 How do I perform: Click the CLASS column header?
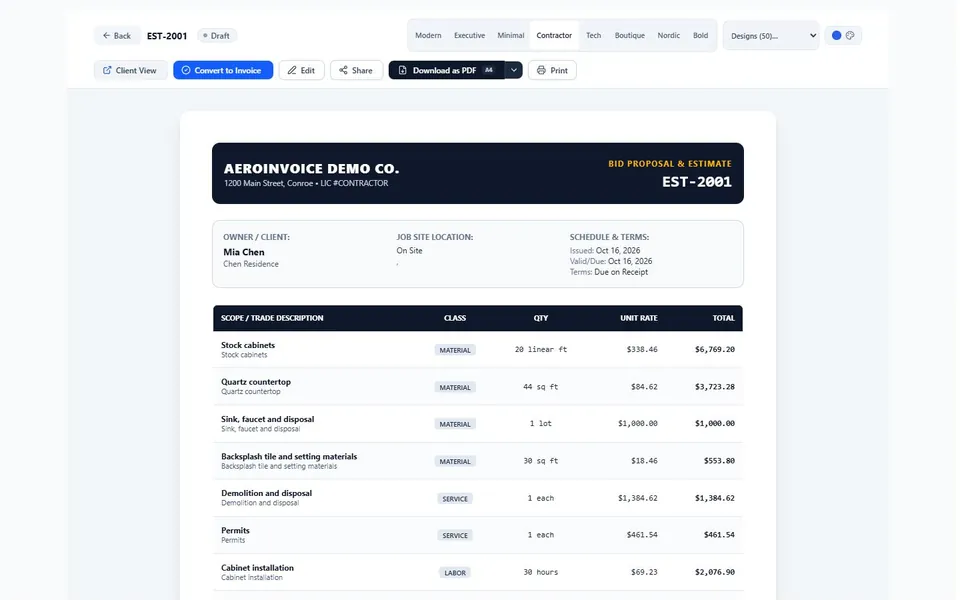coord(455,318)
